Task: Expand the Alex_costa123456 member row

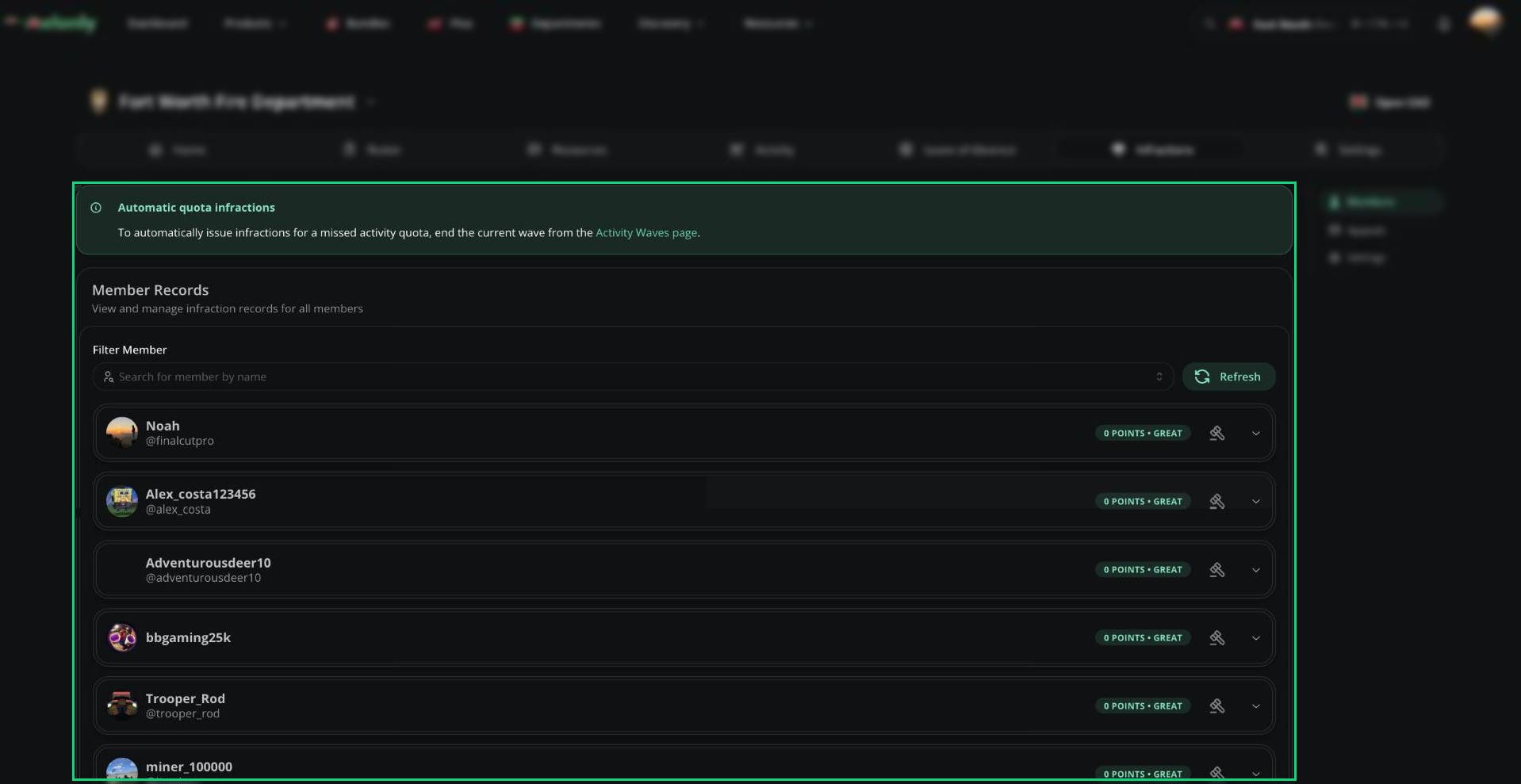Action: [1256, 502]
